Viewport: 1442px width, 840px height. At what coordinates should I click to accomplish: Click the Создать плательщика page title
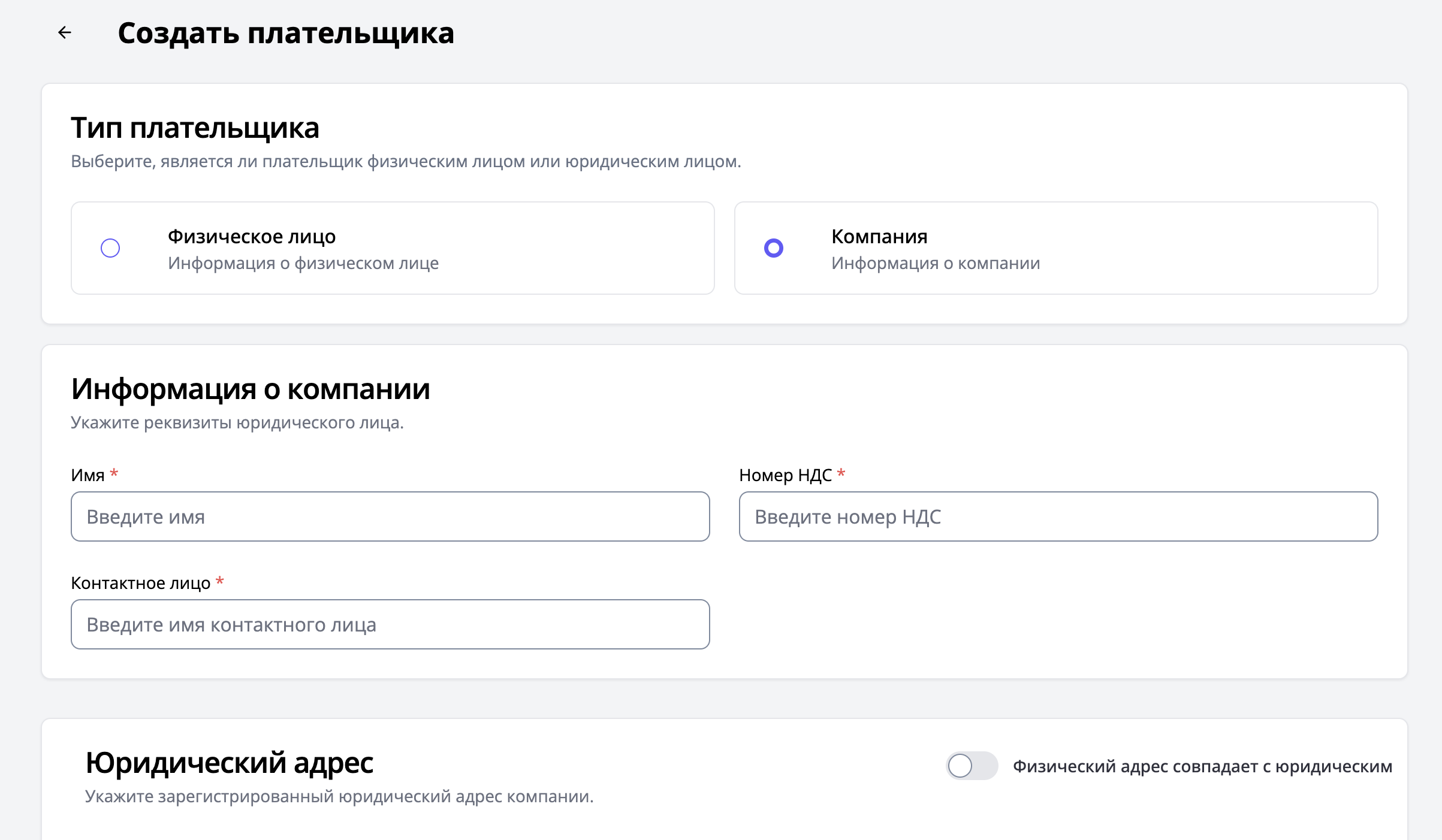(286, 33)
